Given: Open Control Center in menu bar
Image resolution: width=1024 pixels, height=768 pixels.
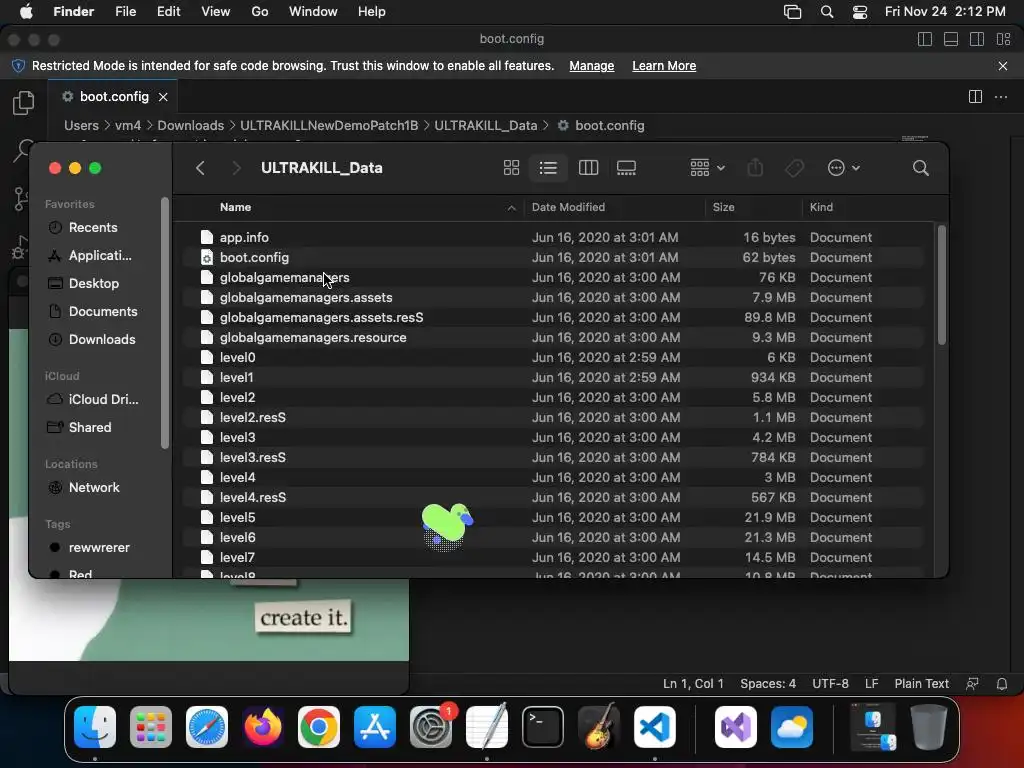Looking at the screenshot, I should point(860,12).
